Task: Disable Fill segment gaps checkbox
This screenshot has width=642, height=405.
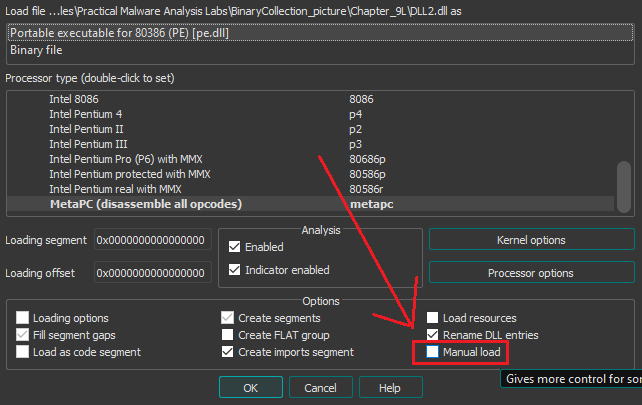Action: point(23,335)
